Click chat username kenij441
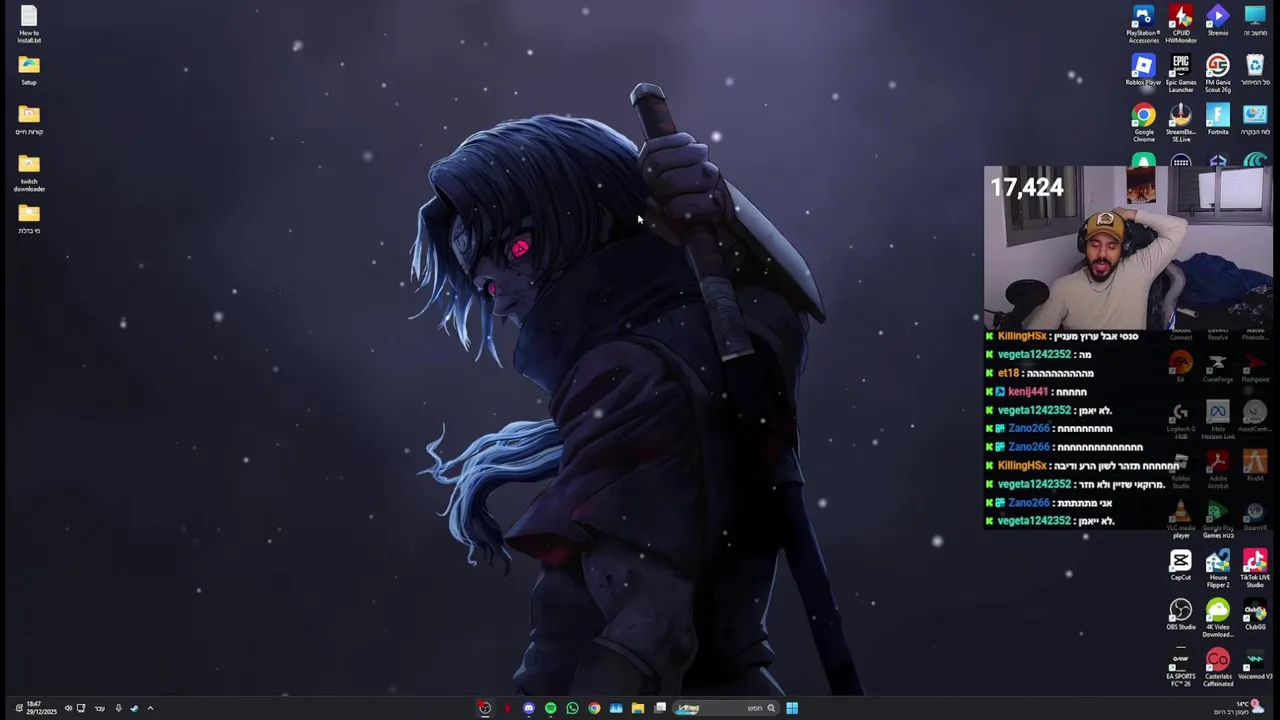 click(x=1028, y=392)
